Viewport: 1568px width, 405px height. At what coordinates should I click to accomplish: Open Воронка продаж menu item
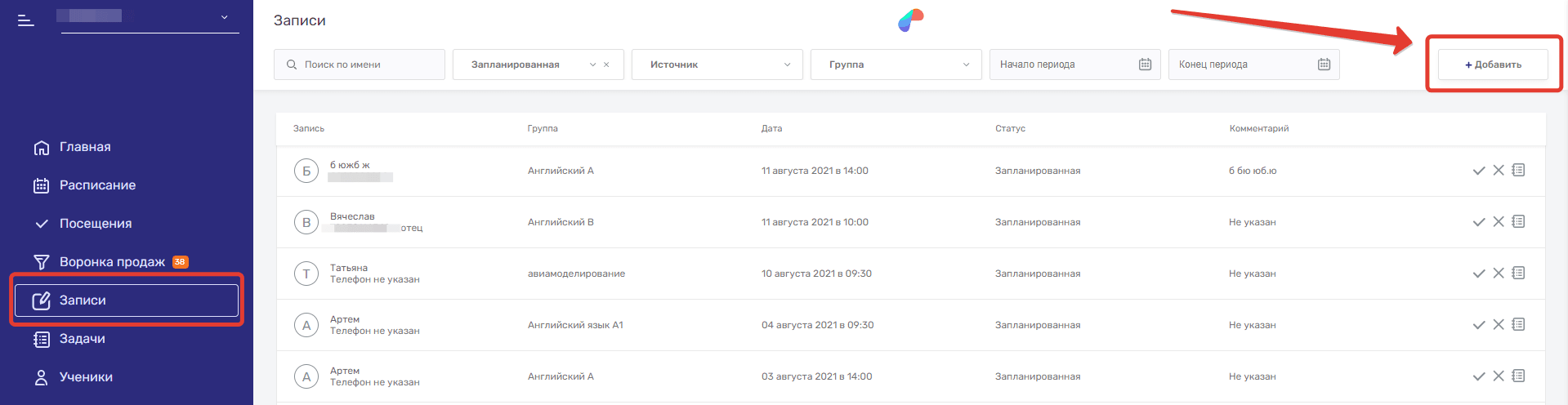[x=112, y=262]
